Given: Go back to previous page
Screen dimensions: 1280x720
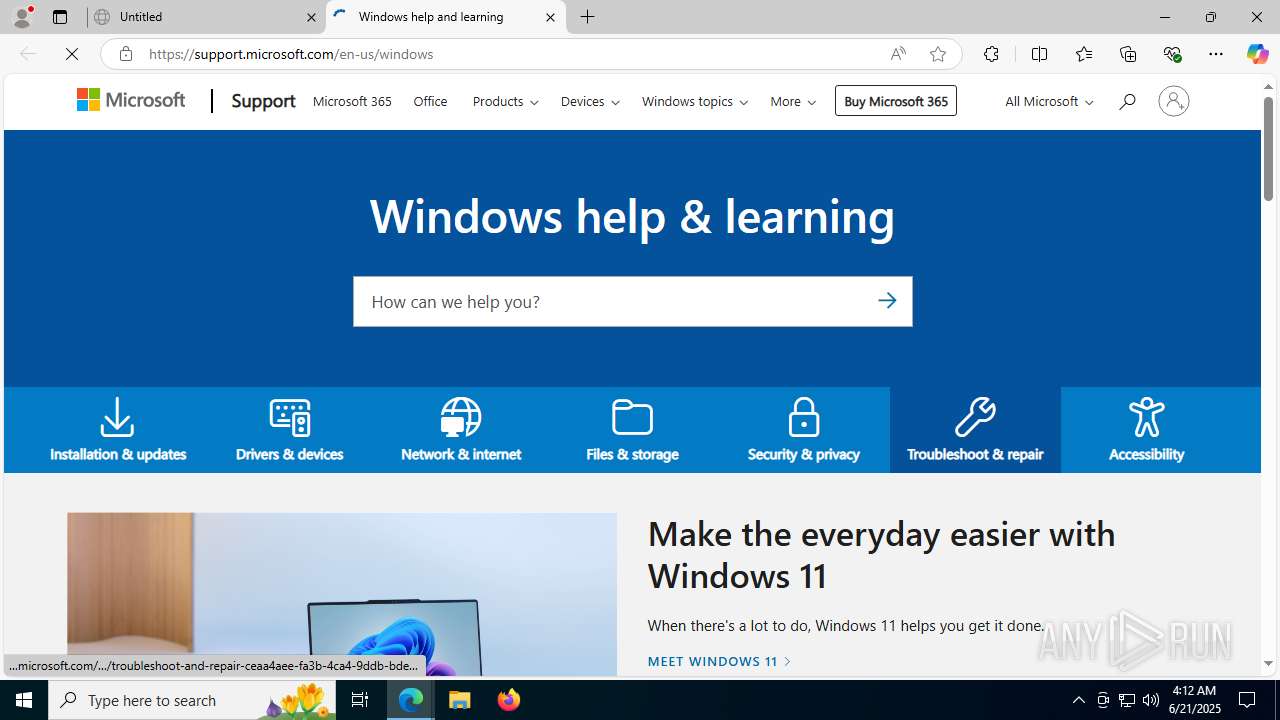Looking at the screenshot, I should 28,54.
